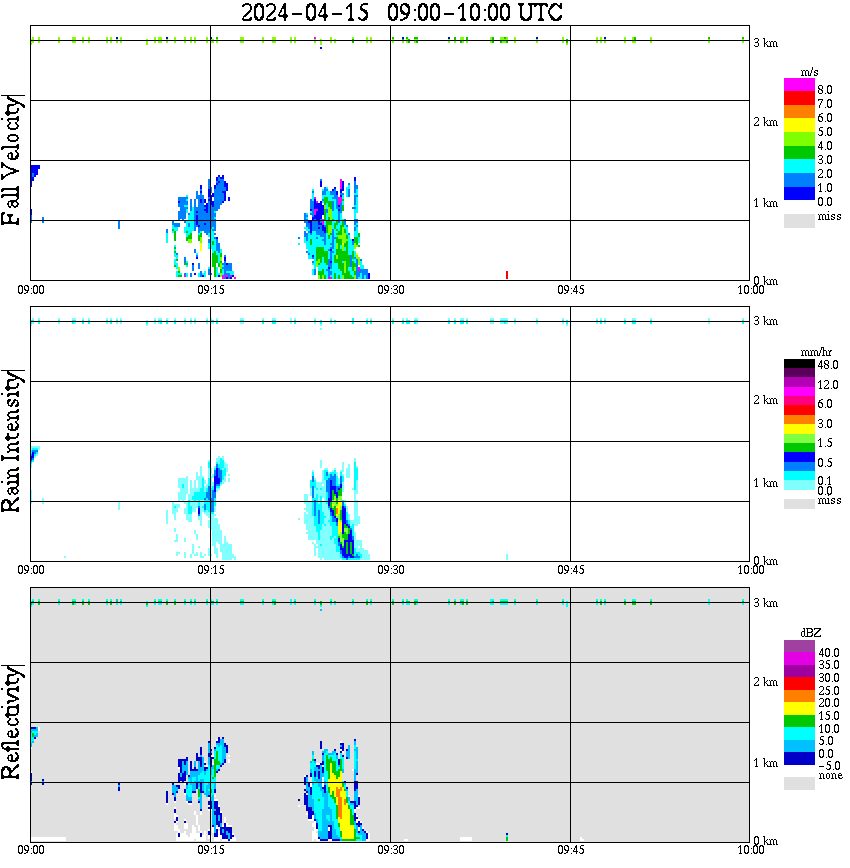
Task: Click the 'dBZ' unit label
Action: 811,633
